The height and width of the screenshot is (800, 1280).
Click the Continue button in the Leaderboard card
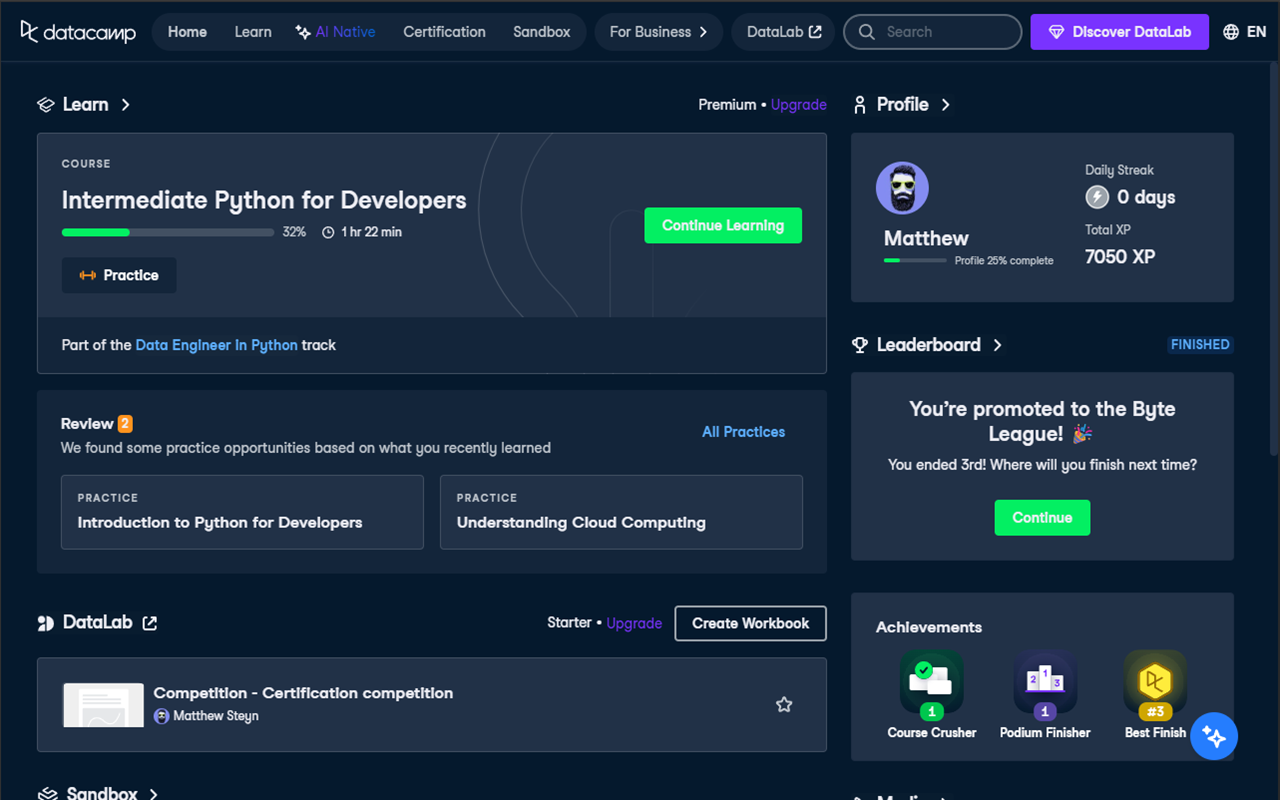pyautogui.click(x=1042, y=518)
